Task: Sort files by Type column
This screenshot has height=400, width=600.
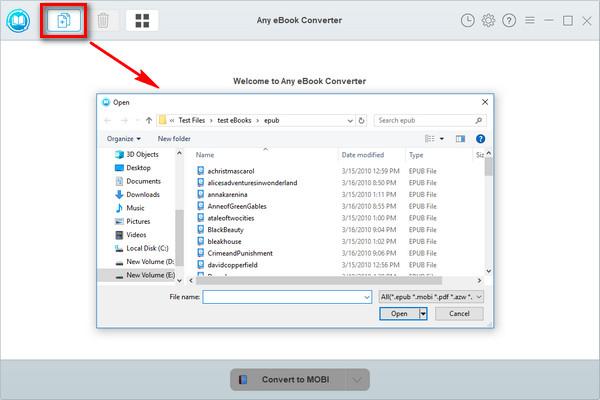Action: pos(416,155)
